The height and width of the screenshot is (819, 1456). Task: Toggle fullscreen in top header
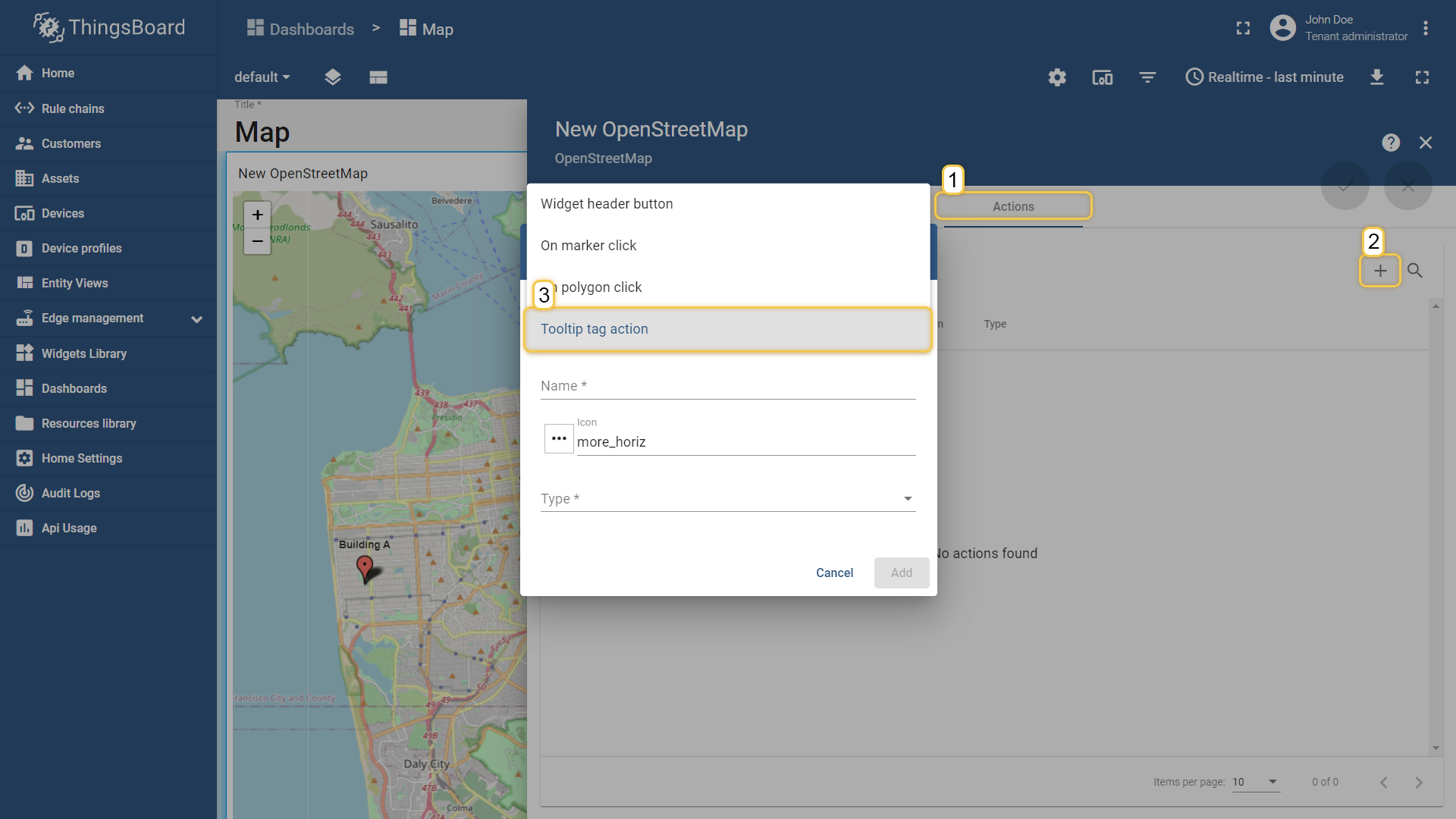click(x=1243, y=28)
